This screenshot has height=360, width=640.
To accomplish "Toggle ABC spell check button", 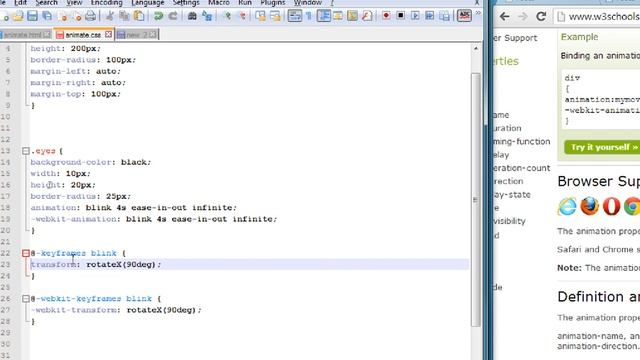I will 464,16.
